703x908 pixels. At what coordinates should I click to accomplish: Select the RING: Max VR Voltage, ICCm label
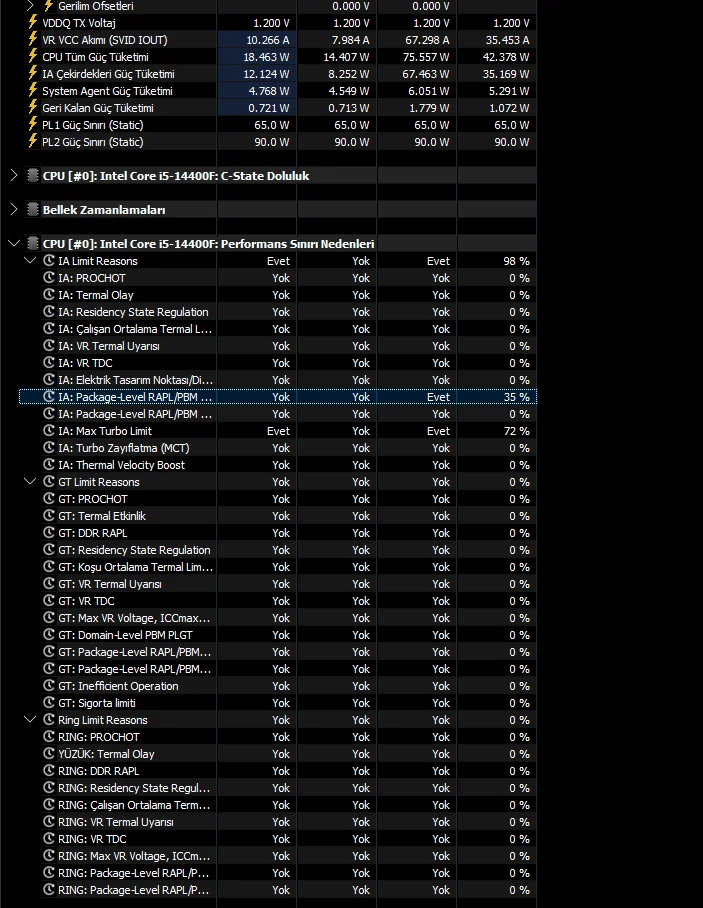click(x=134, y=856)
